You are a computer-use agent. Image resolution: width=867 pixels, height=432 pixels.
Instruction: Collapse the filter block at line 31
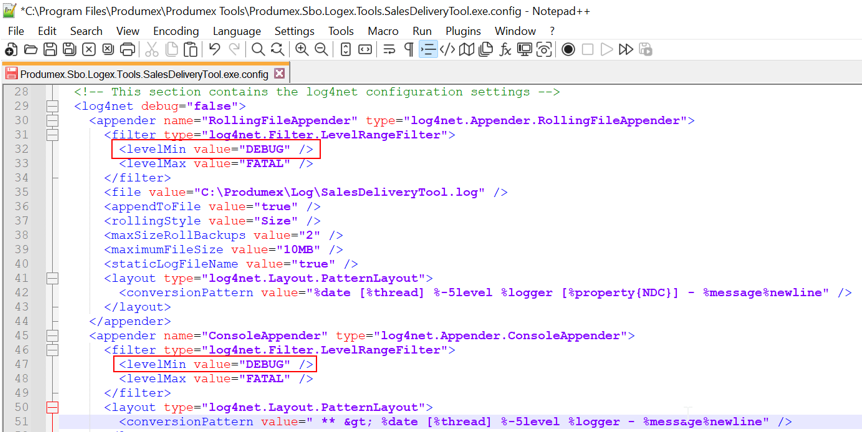pos(53,134)
